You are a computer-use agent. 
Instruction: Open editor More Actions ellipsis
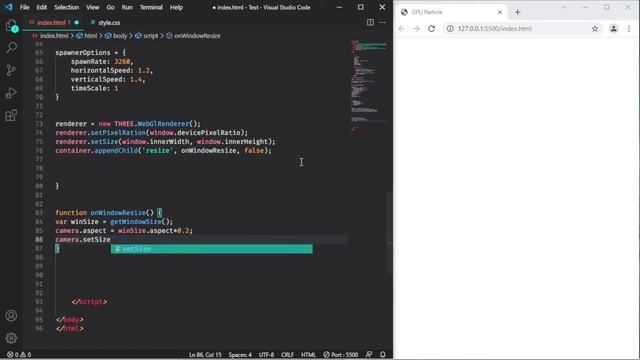(x=382, y=22)
